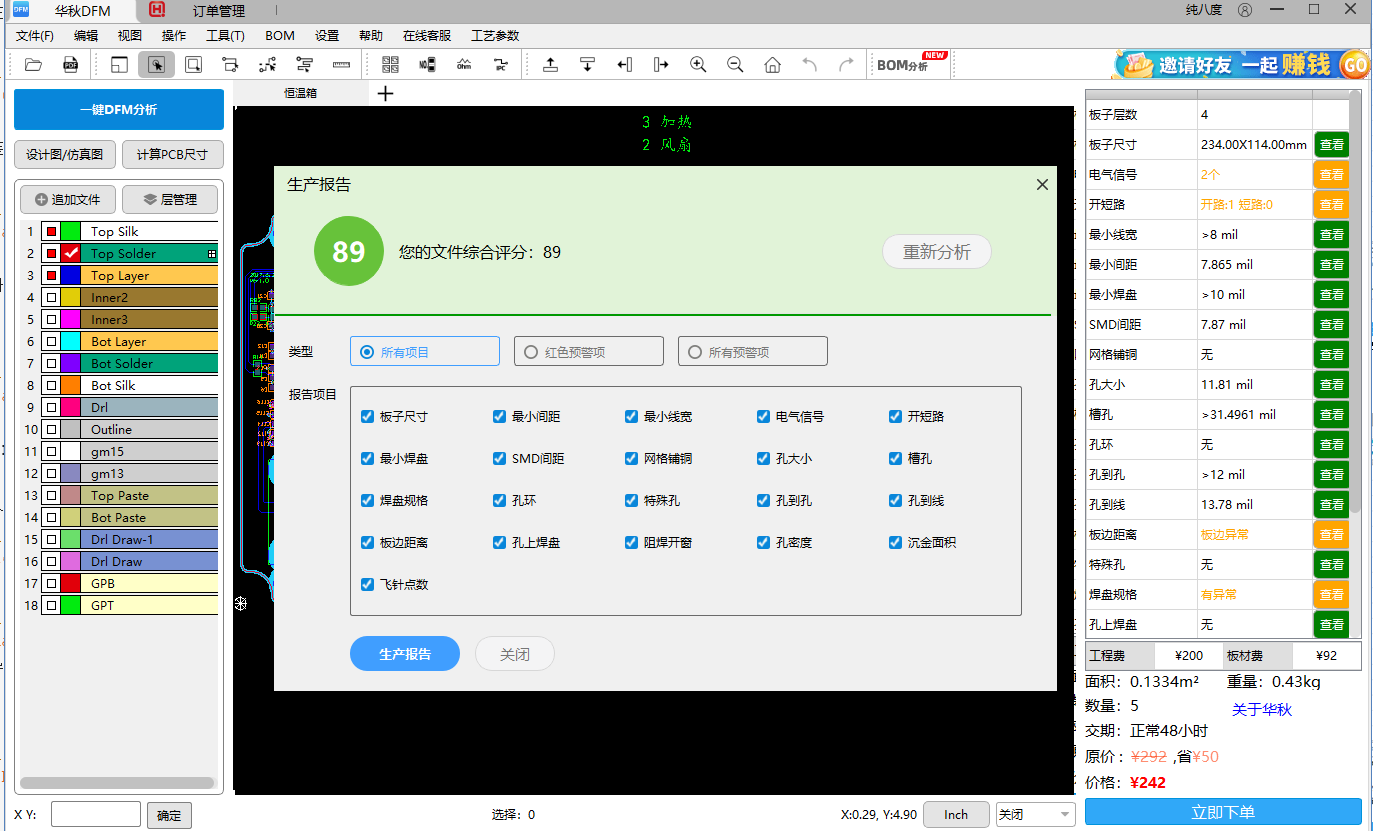Open the 关闭 dropdown in status bar
The width and height of the screenshot is (1373, 831).
(1035, 814)
